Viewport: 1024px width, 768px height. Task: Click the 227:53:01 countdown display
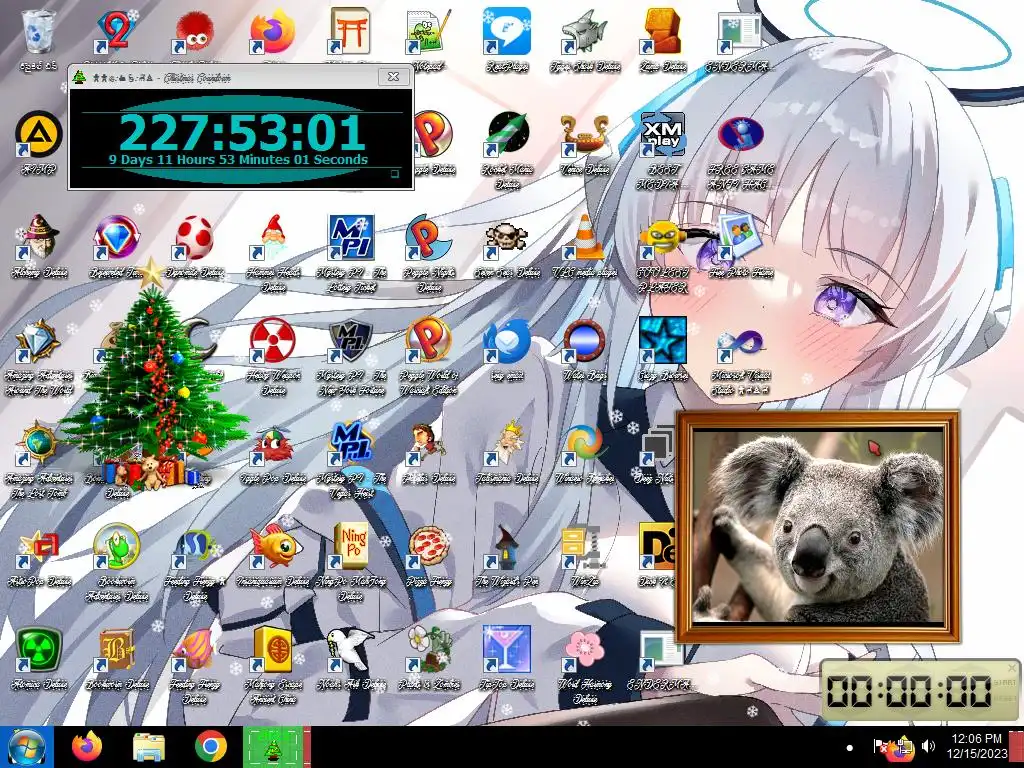coord(241,133)
